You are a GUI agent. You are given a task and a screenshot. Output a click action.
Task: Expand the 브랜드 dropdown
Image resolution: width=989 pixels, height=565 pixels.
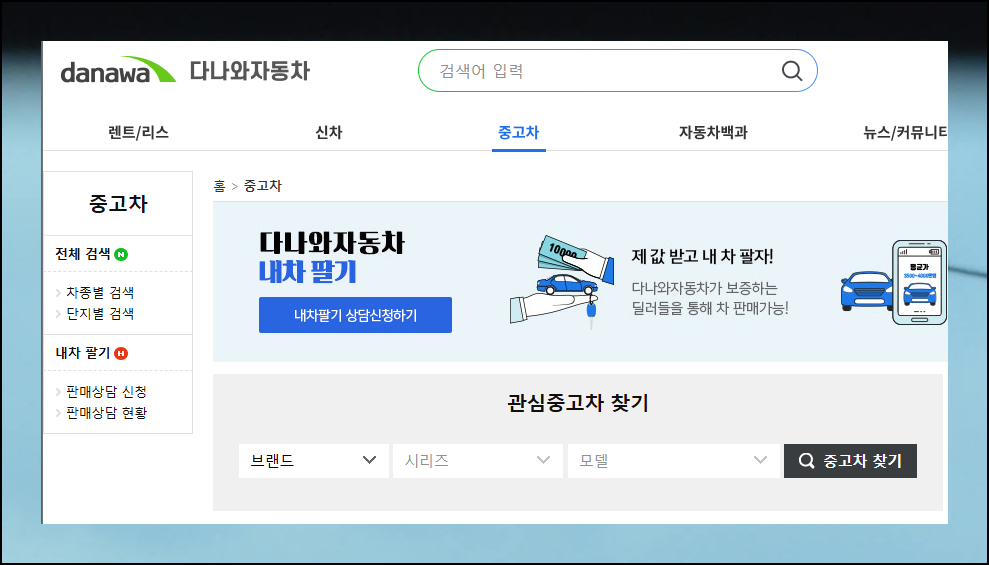coord(313,461)
